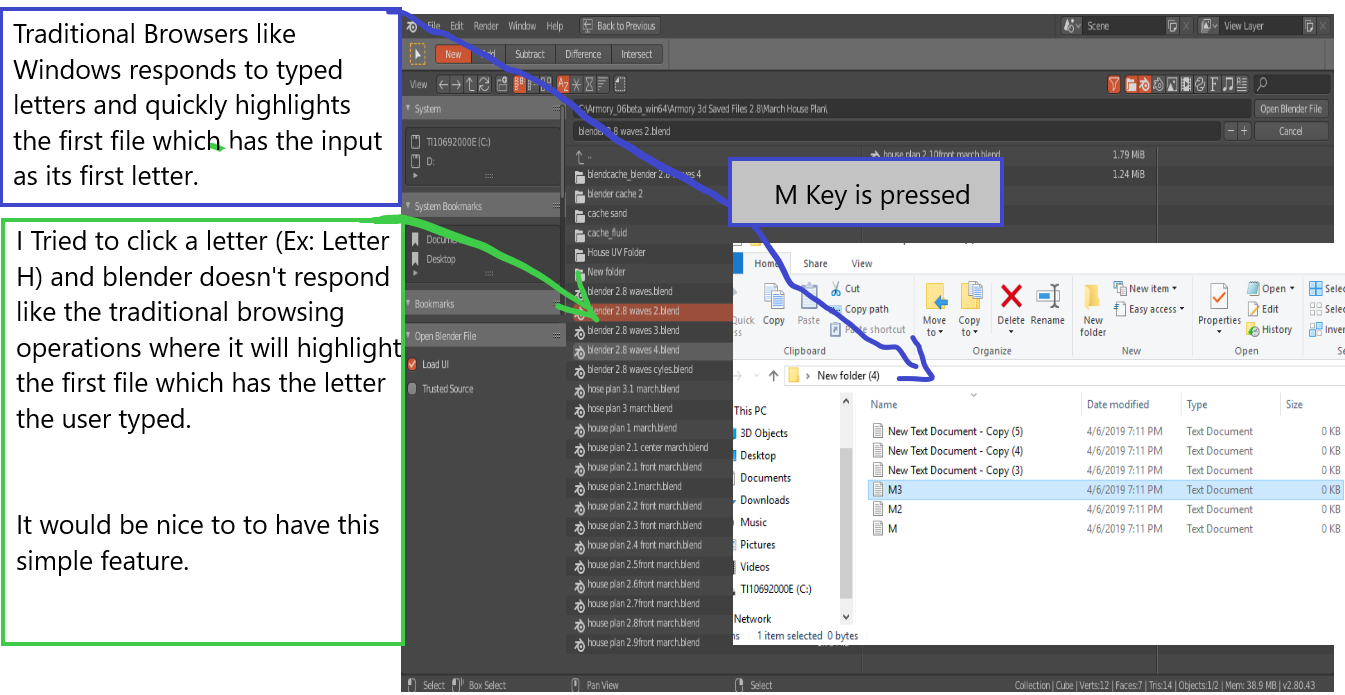Select Intersect selection mode
This screenshot has height=695, width=1345.
tap(636, 54)
